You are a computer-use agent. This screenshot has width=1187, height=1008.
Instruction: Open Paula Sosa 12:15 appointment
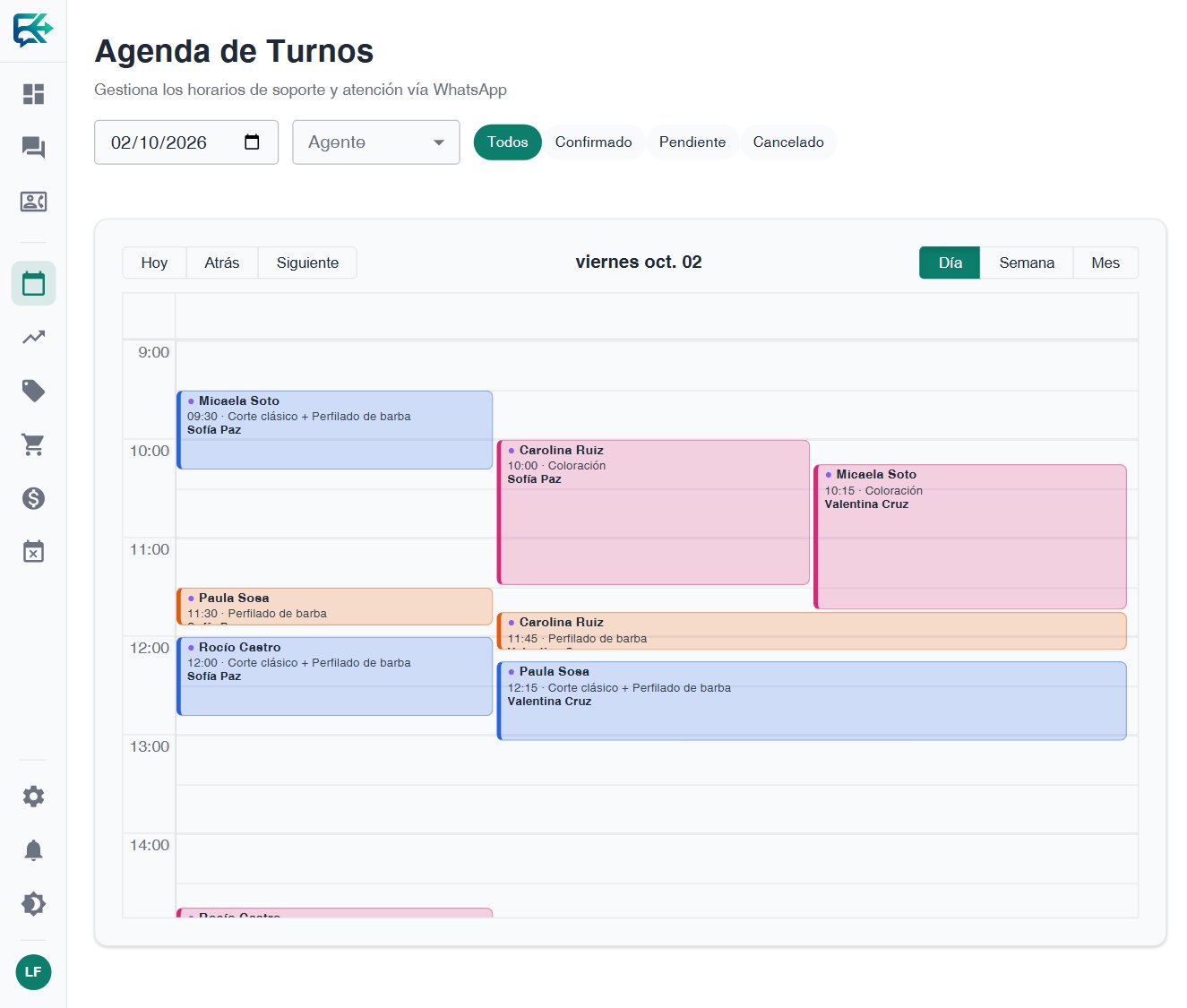coord(812,701)
